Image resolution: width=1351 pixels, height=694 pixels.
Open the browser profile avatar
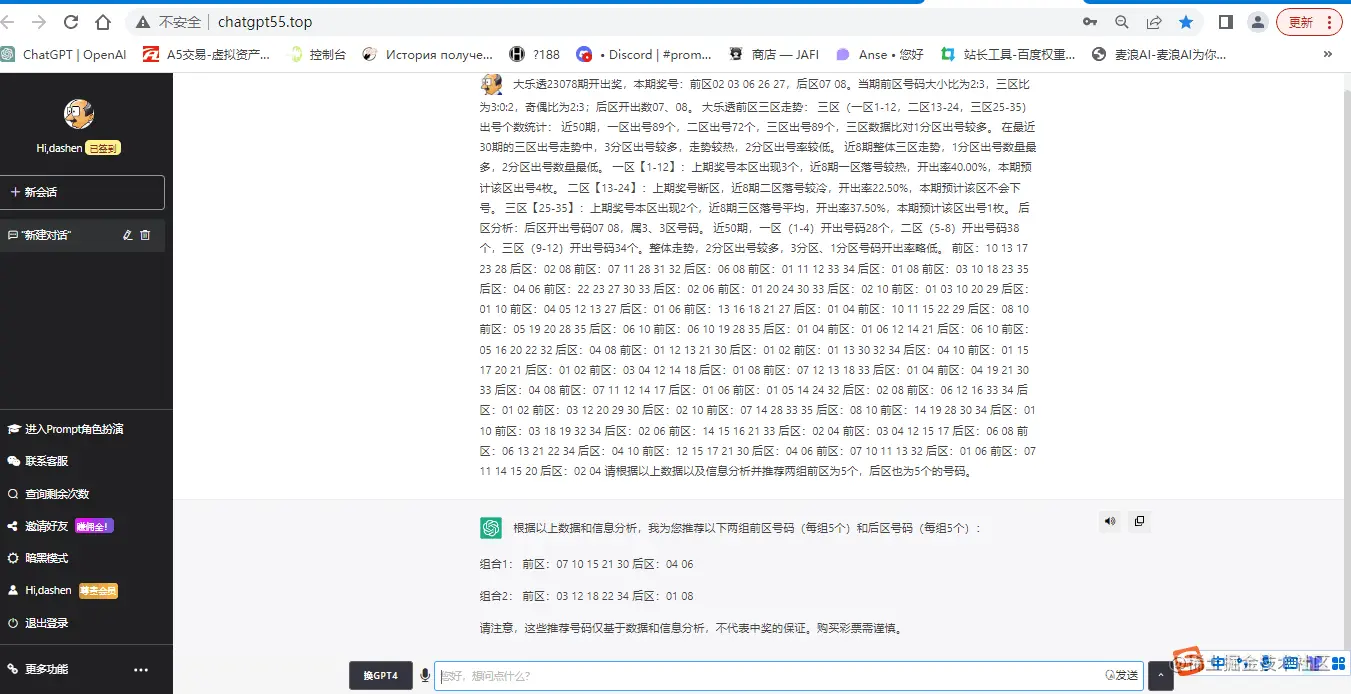(1258, 22)
